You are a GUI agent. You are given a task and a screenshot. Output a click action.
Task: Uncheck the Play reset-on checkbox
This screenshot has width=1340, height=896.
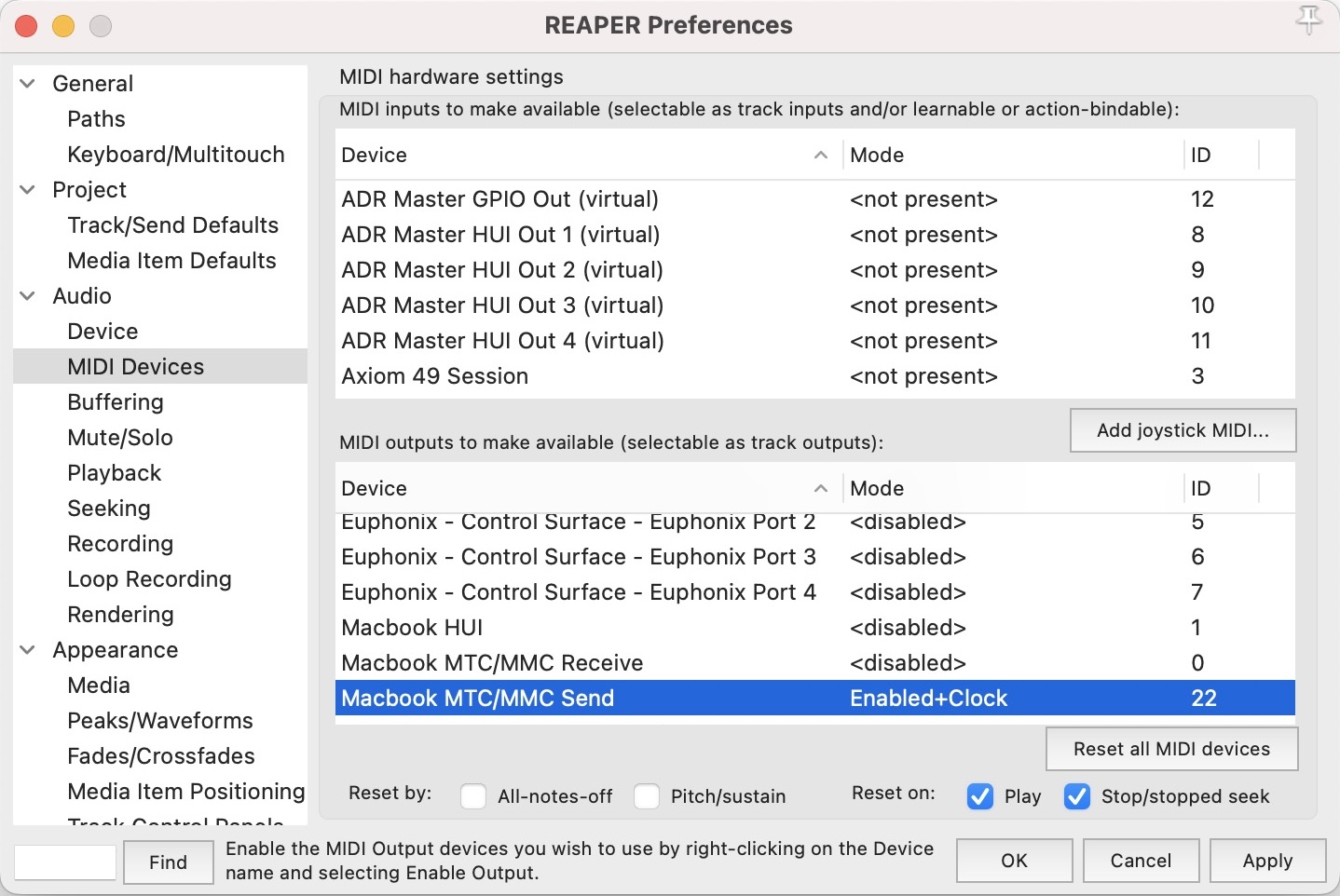click(x=980, y=796)
